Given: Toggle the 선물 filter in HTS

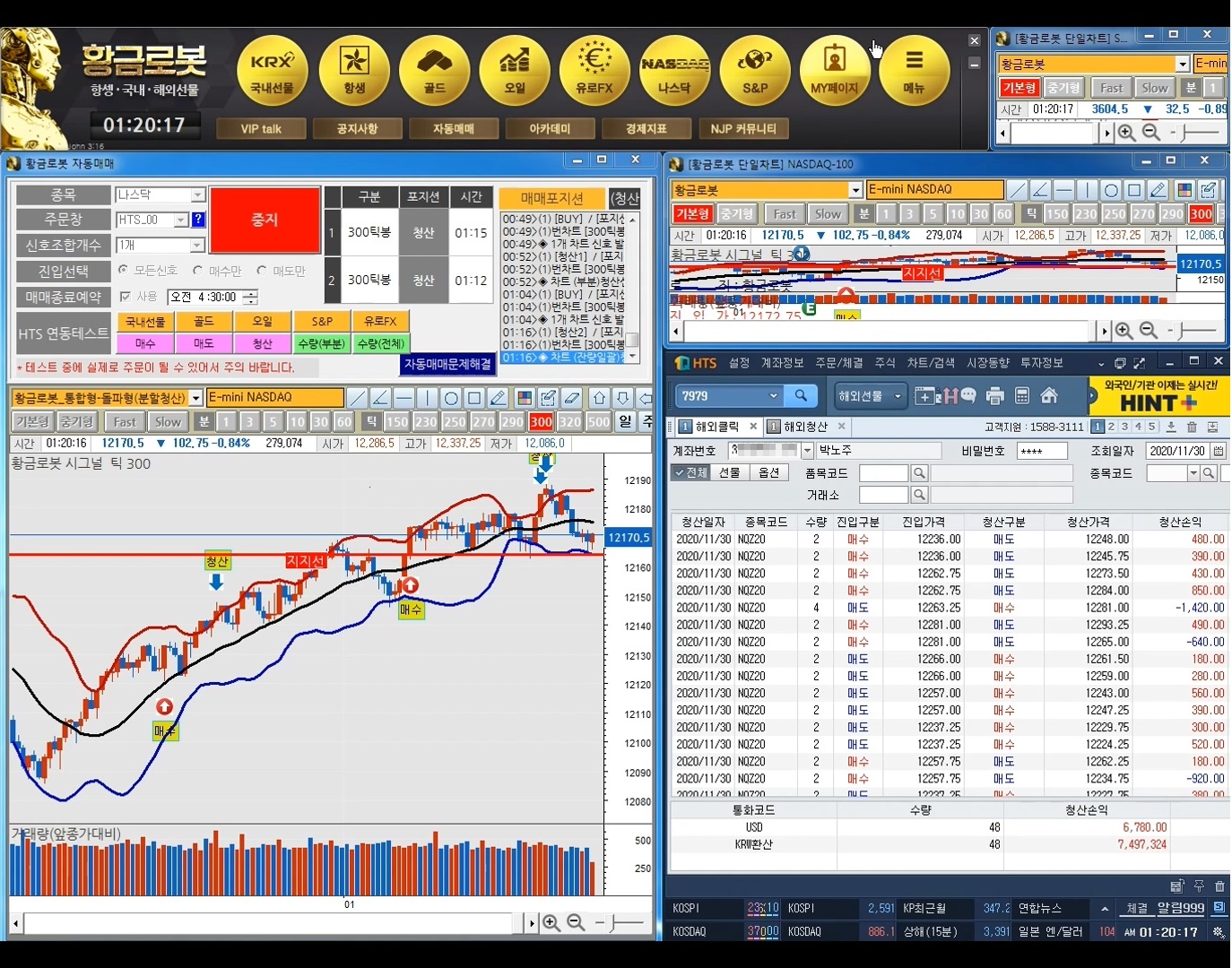Looking at the screenshot, I should click(730, 472).
